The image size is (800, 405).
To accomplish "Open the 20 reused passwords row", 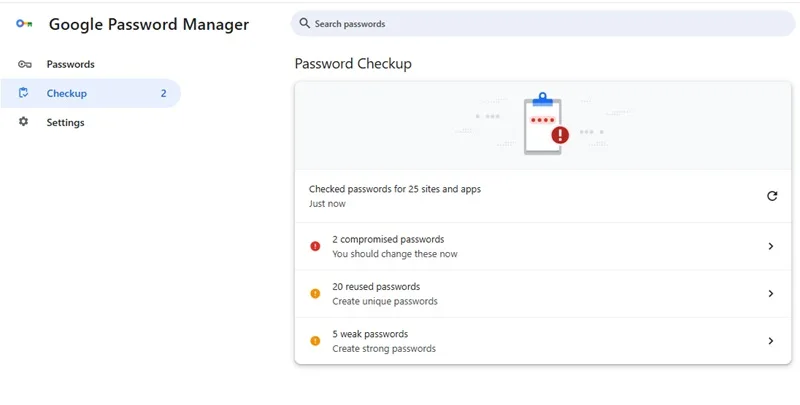I will click(543, 294).
